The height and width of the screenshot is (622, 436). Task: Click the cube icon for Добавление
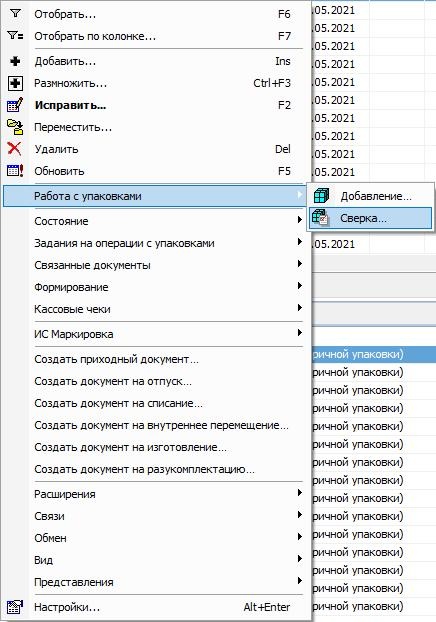[x=321, y=196]
